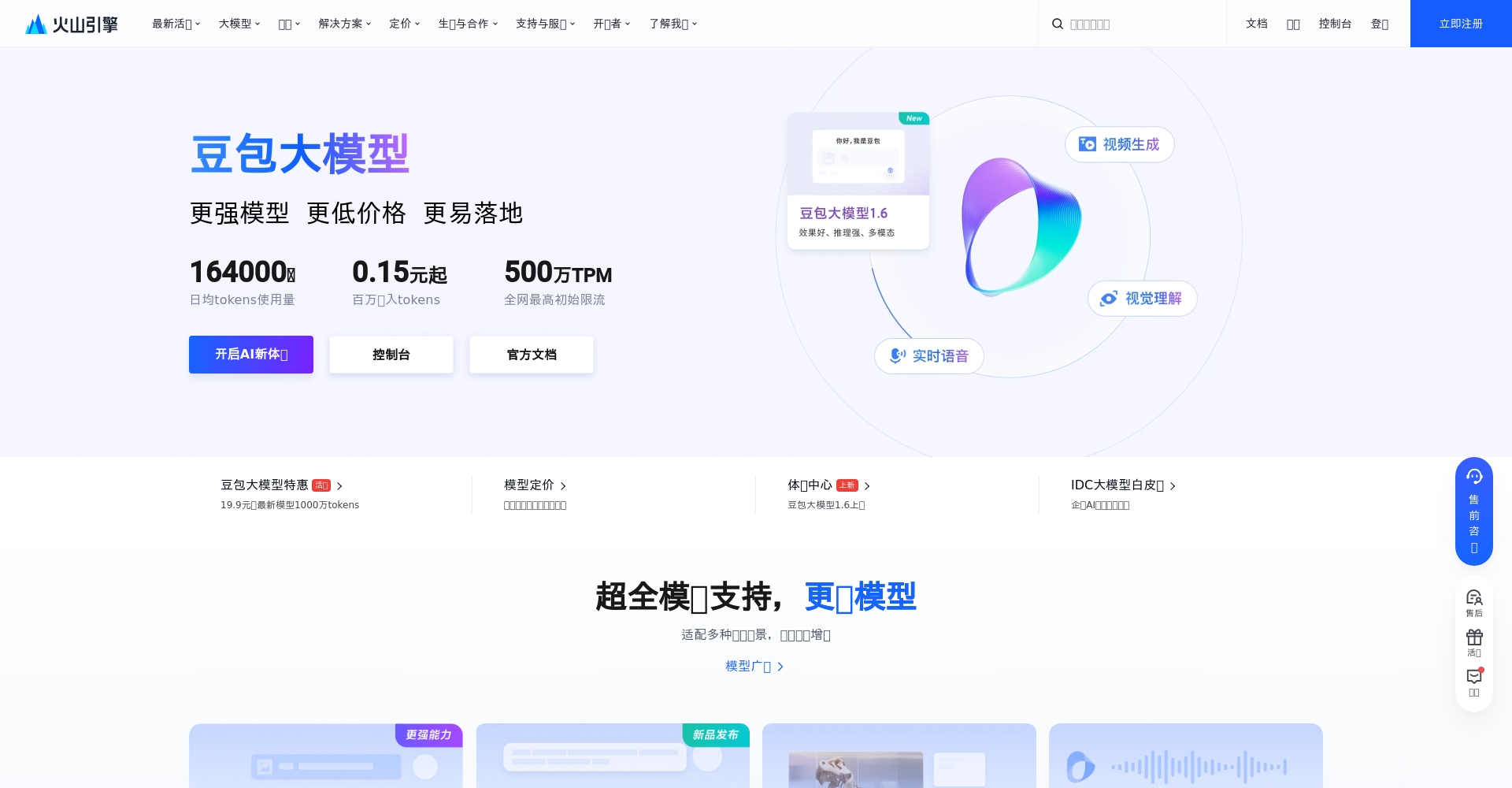Open the 模型定价 link
The width and height of the screenshot is (1512, 788).
point(535,485)
